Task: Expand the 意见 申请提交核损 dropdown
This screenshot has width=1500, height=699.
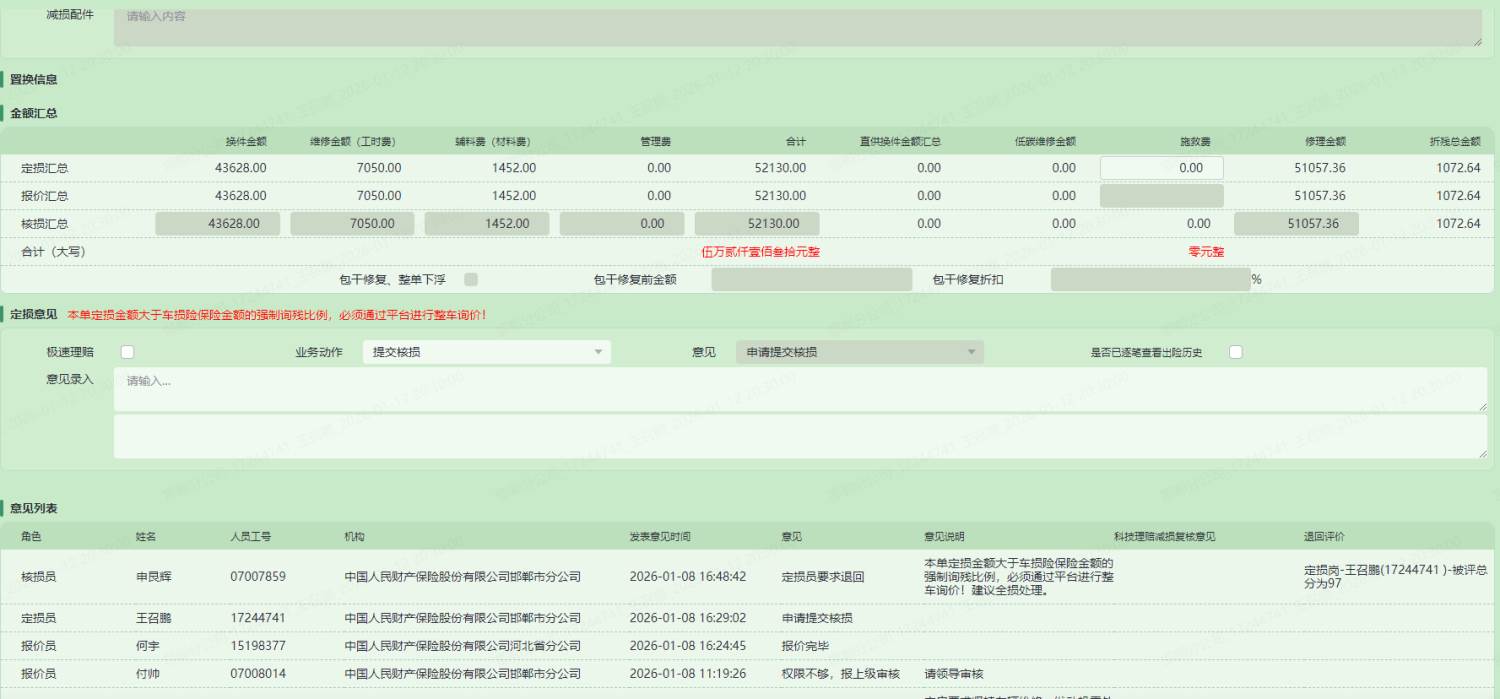Action: (x=970, y=352)
